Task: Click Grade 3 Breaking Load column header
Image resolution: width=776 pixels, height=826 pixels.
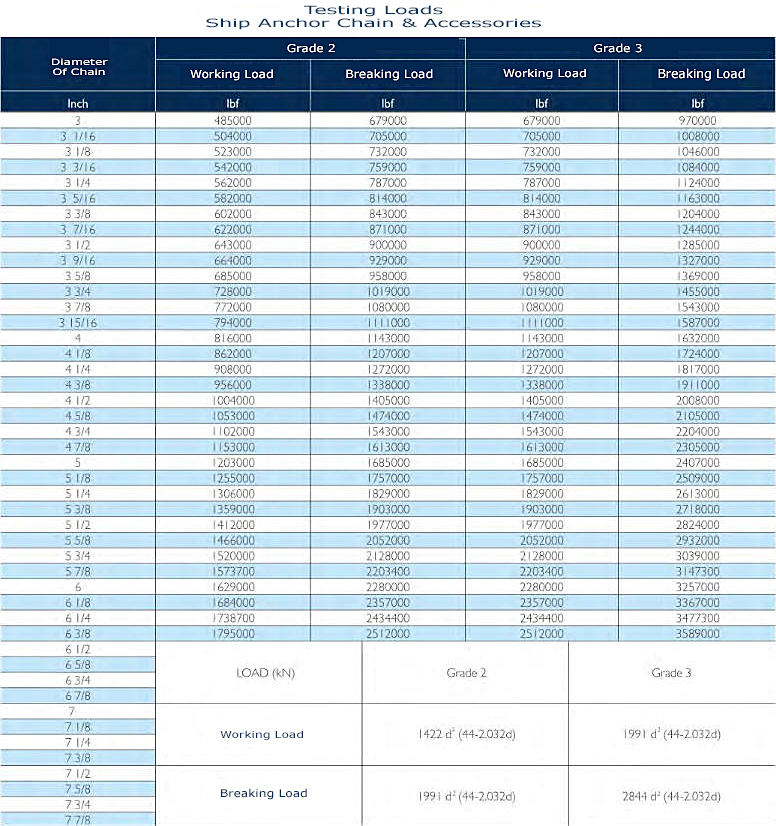Action: point(700,74)
